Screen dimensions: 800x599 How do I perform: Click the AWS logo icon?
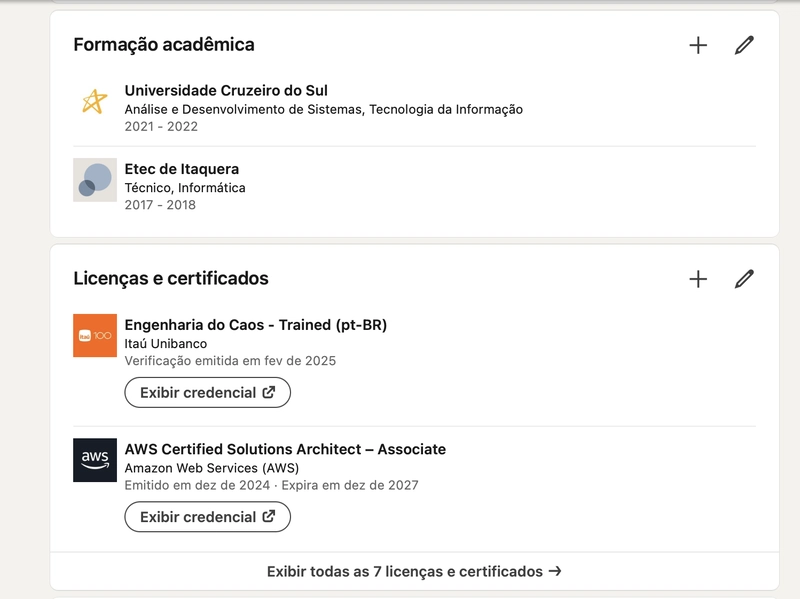click(95, 459)
